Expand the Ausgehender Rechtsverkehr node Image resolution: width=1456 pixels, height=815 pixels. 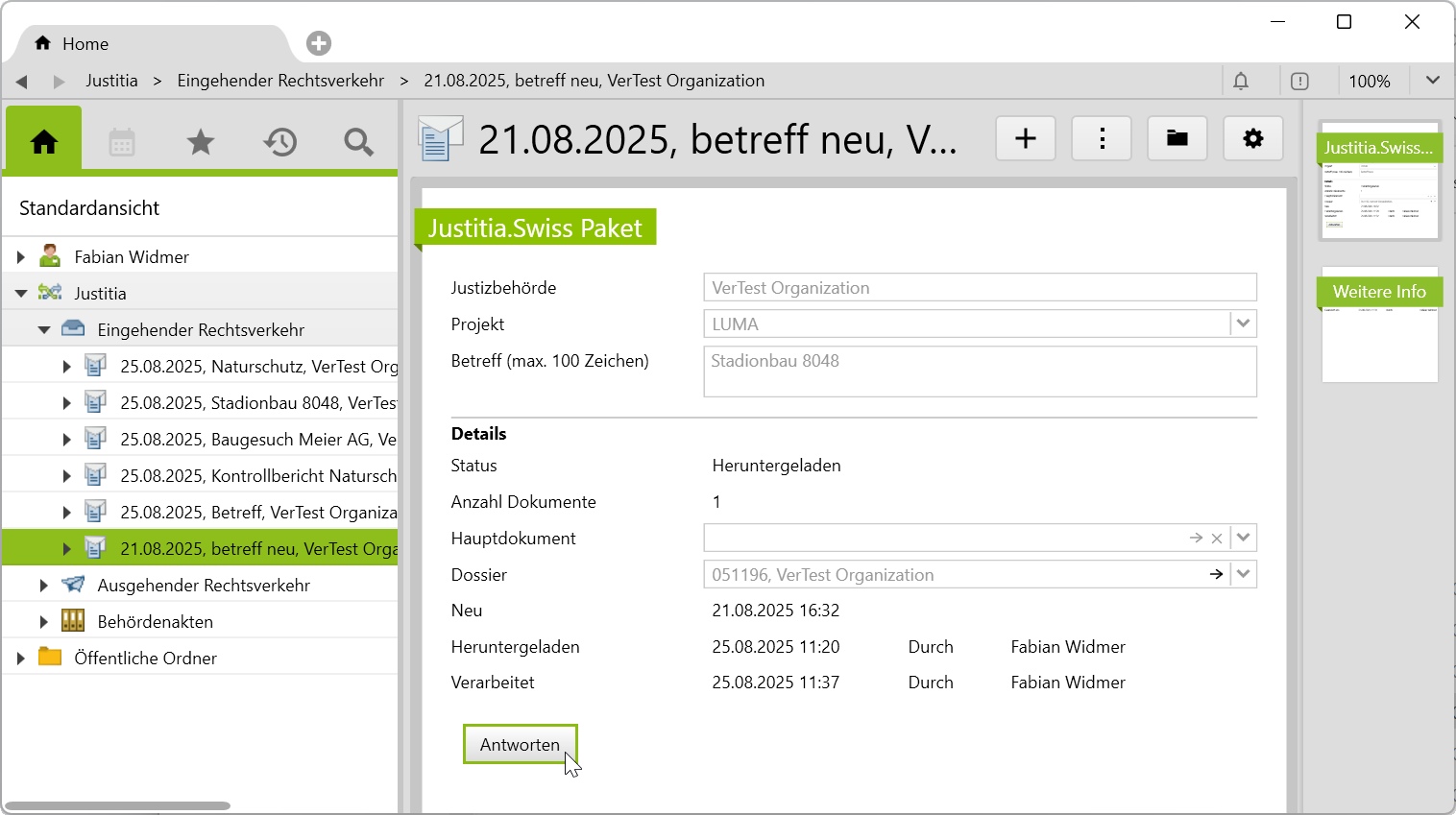click(43, 586)
